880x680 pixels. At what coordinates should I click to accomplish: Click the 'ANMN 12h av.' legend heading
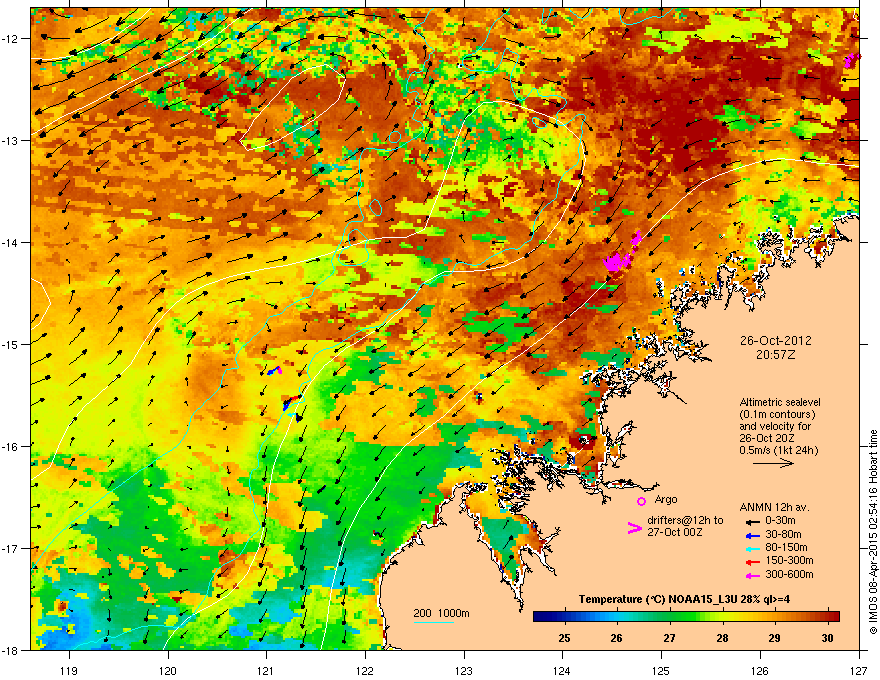[x=774, y=508]
